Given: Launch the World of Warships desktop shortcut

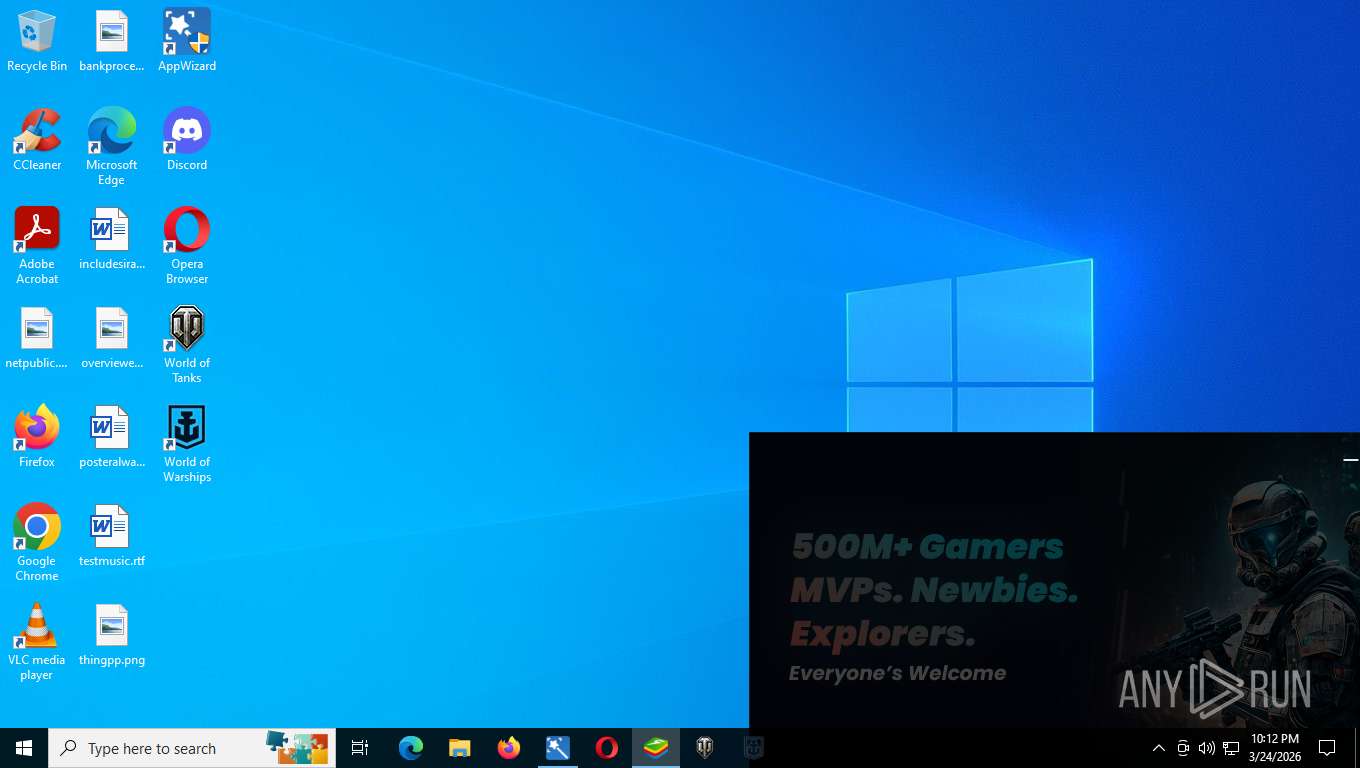Looking at the screenshot, I should (x=187, y=444).
